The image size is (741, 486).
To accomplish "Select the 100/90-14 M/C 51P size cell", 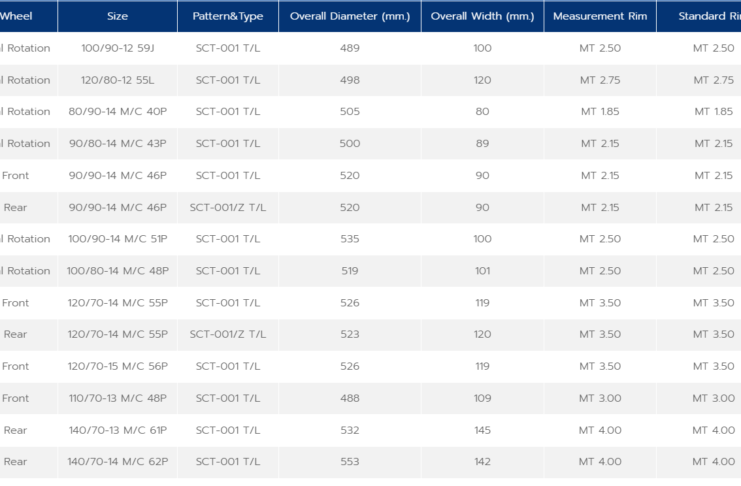I will tap(117, 239).
